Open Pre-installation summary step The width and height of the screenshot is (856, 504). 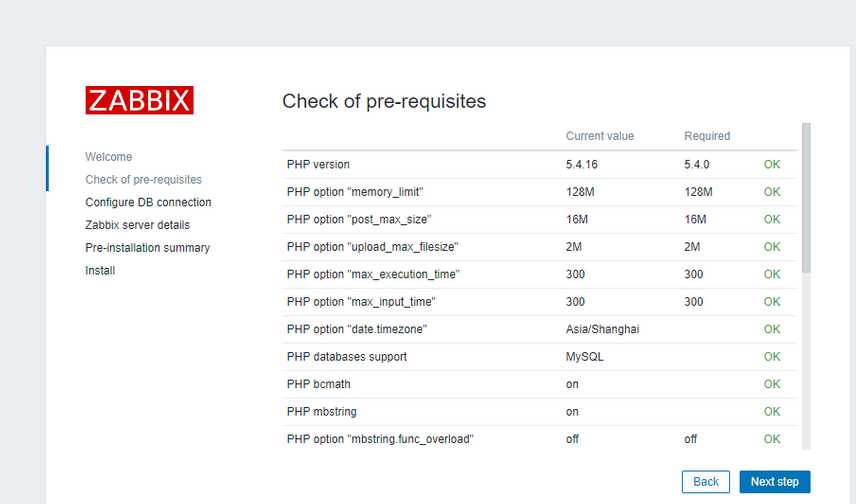click(x=147, y=248)
